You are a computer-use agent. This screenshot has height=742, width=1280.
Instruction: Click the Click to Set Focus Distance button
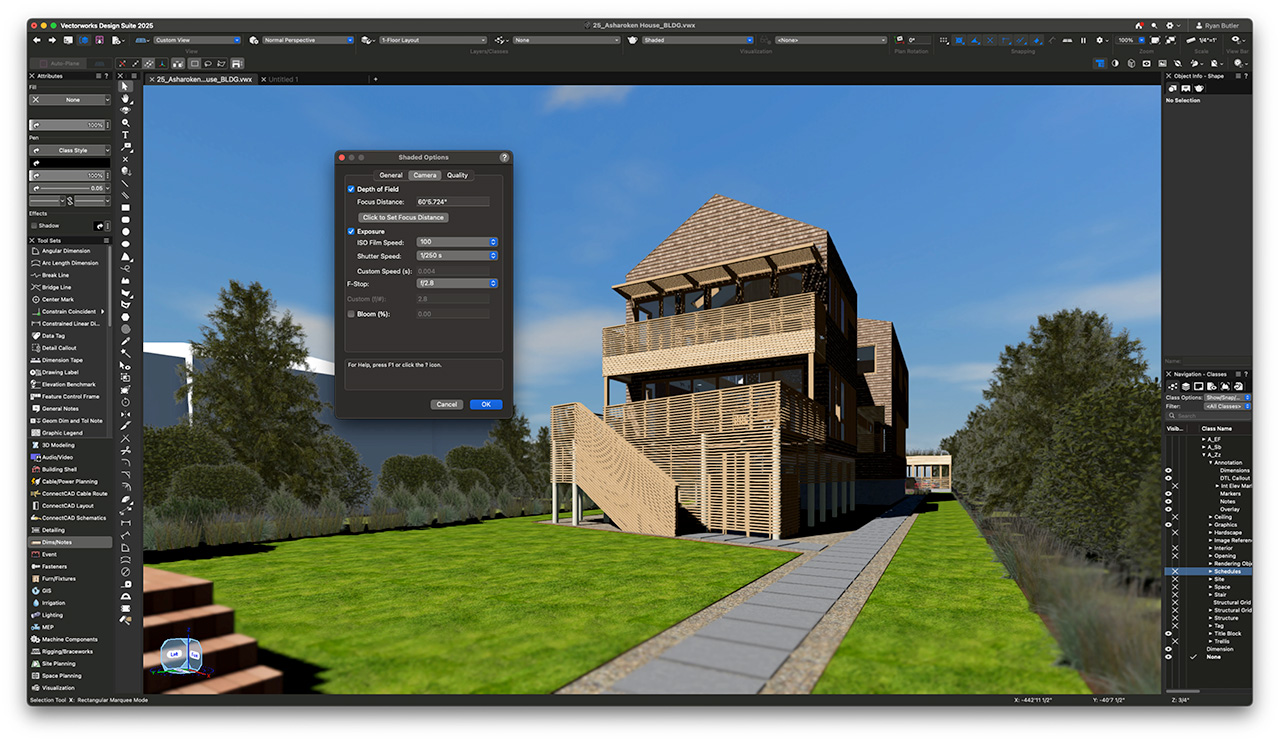pos(404,217)
